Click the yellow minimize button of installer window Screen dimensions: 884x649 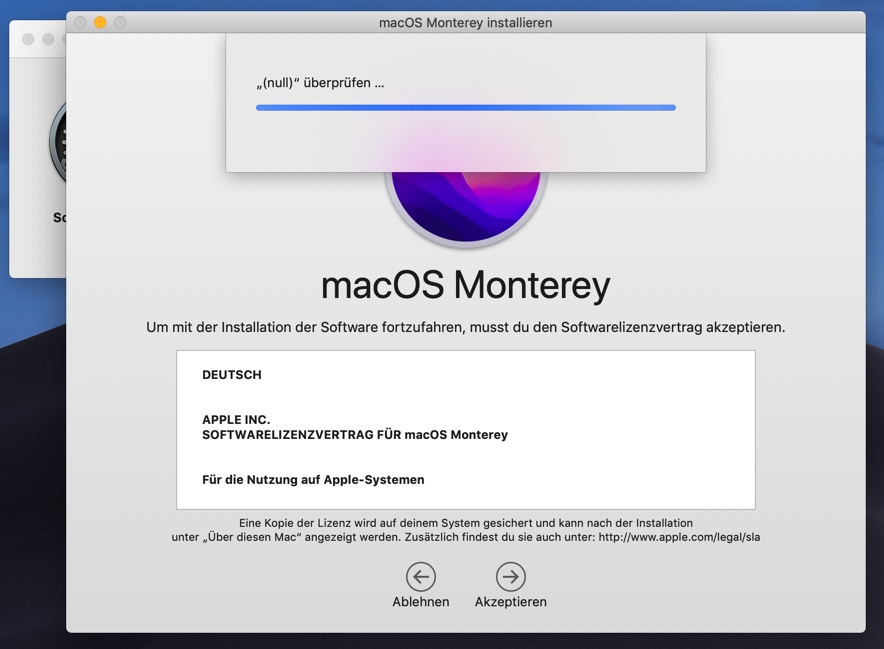click(100, 23)
